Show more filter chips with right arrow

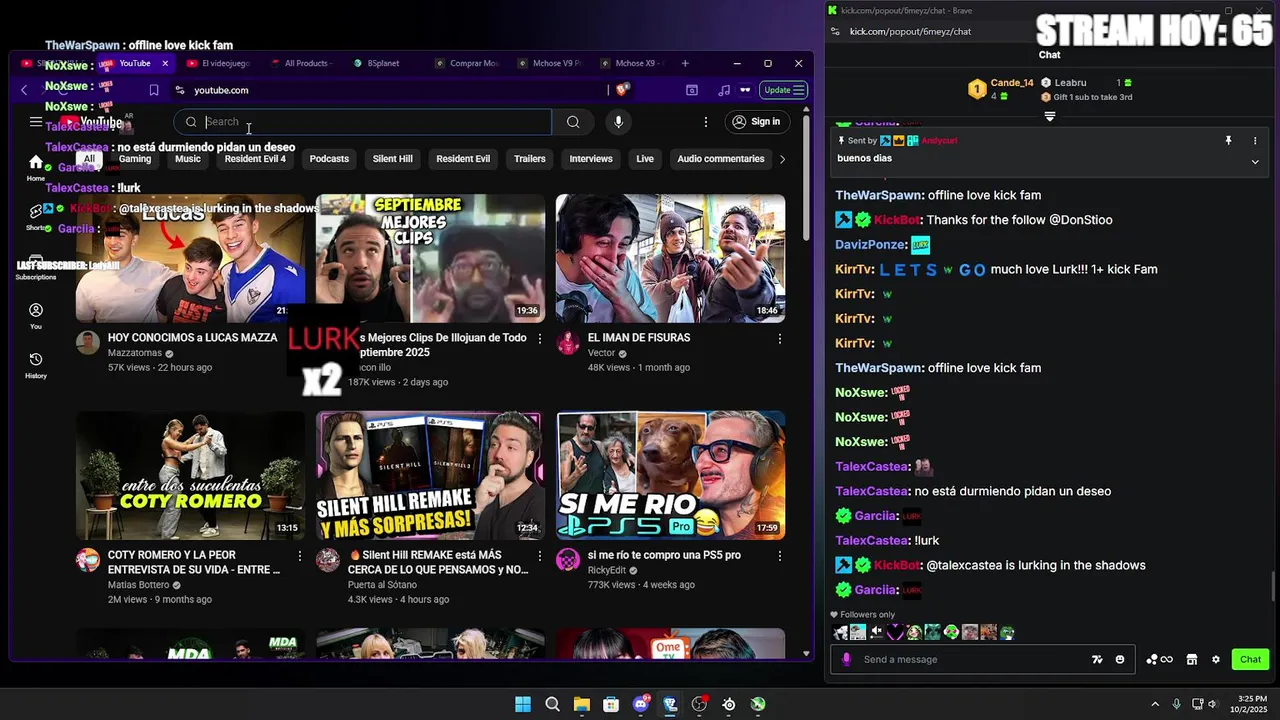[782, 159]
